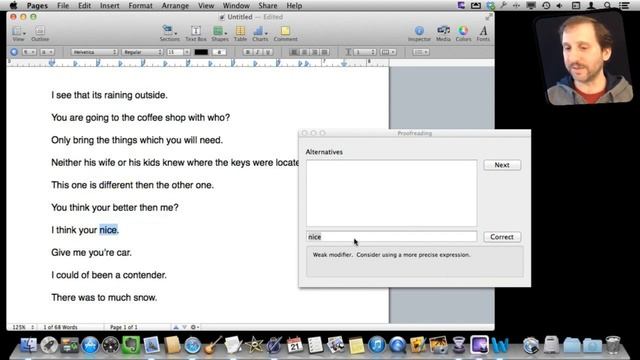The height and width of the screenshot is (360, 640).
Task: Open Spotlight search in menu bar
Action: 607,6
